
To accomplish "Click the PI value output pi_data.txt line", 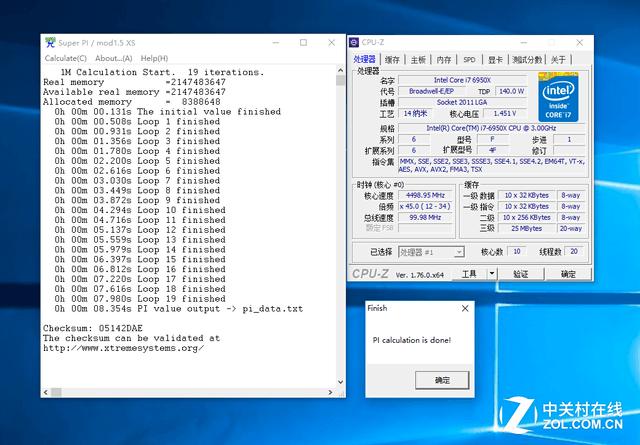I will click(x=179, y=309).
